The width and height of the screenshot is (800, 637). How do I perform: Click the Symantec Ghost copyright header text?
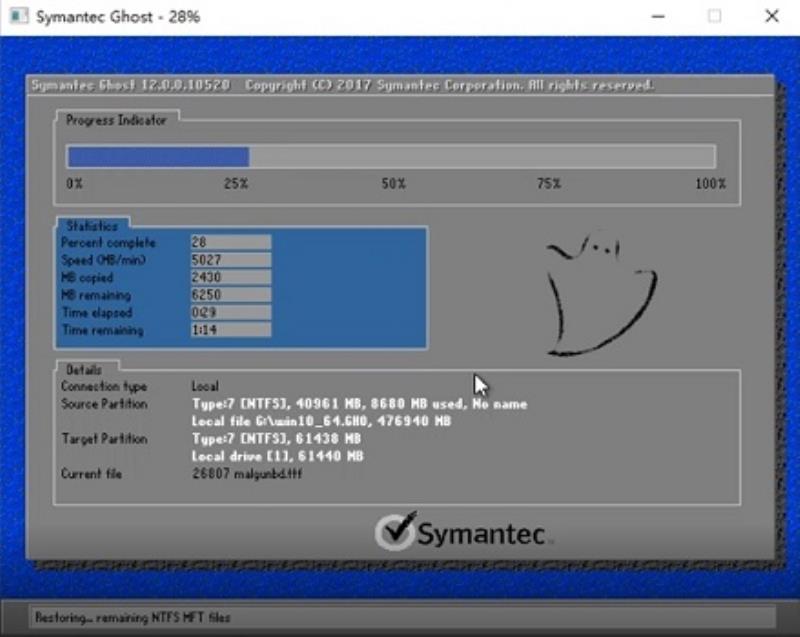coord(342,85)
